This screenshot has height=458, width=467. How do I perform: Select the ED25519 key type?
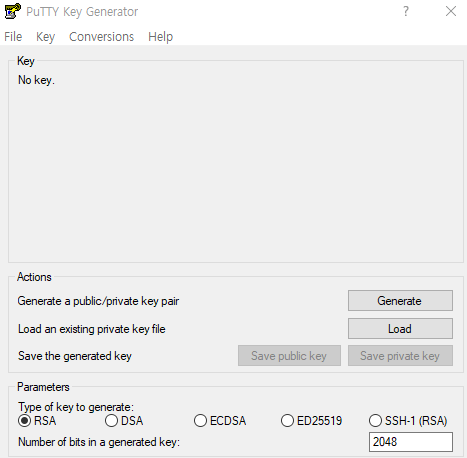pyautogui.click(x=311, y=421)
